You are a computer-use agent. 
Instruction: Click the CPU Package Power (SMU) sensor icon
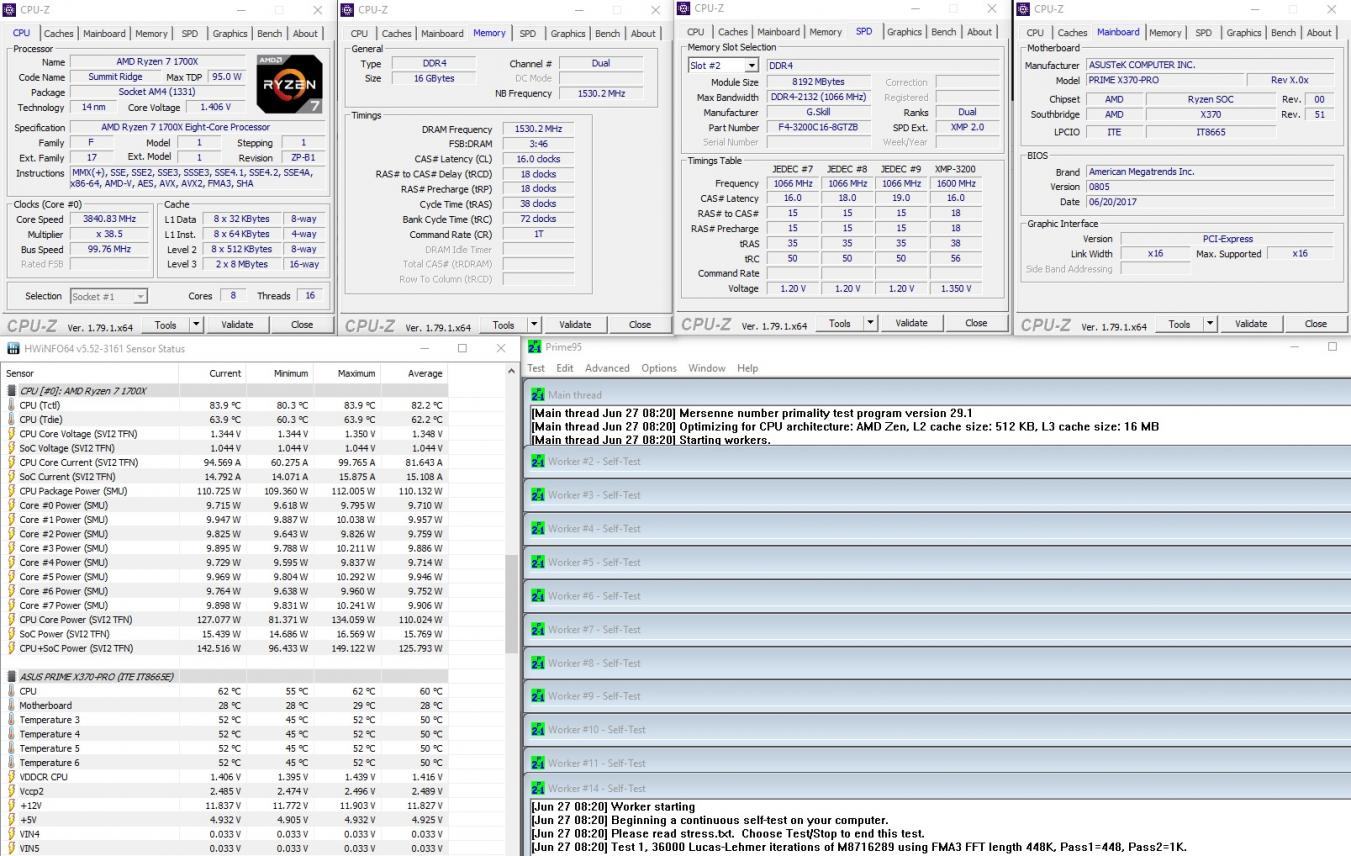[x=11, y=491]
